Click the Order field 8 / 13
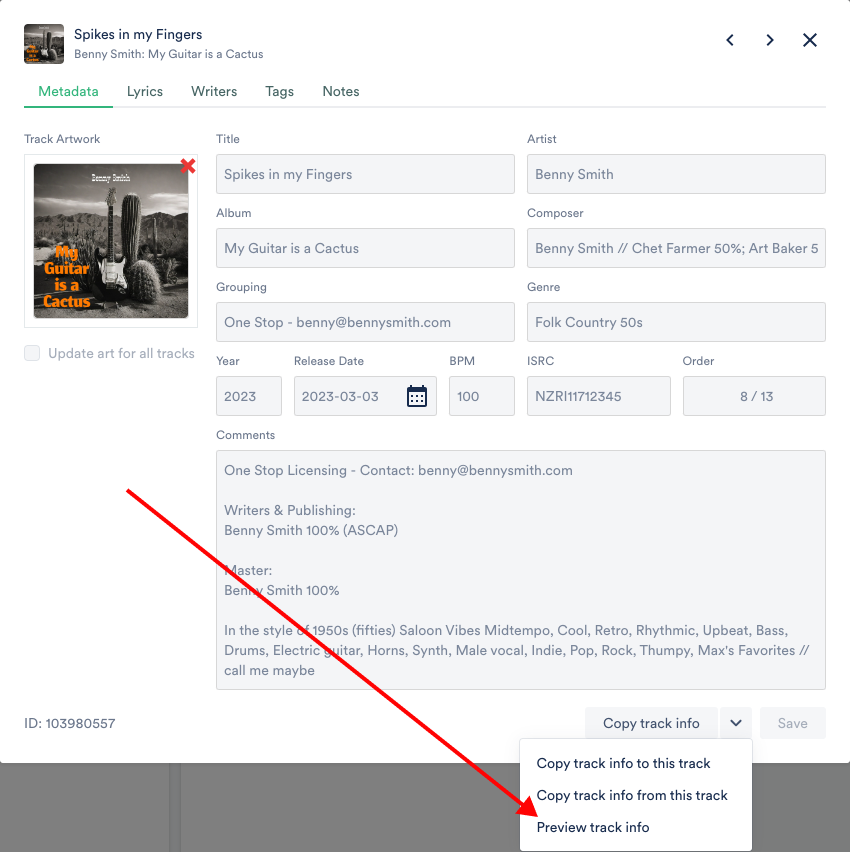This screenshot has height=852, width=850. pyautogui.click(x=754, y=396)
